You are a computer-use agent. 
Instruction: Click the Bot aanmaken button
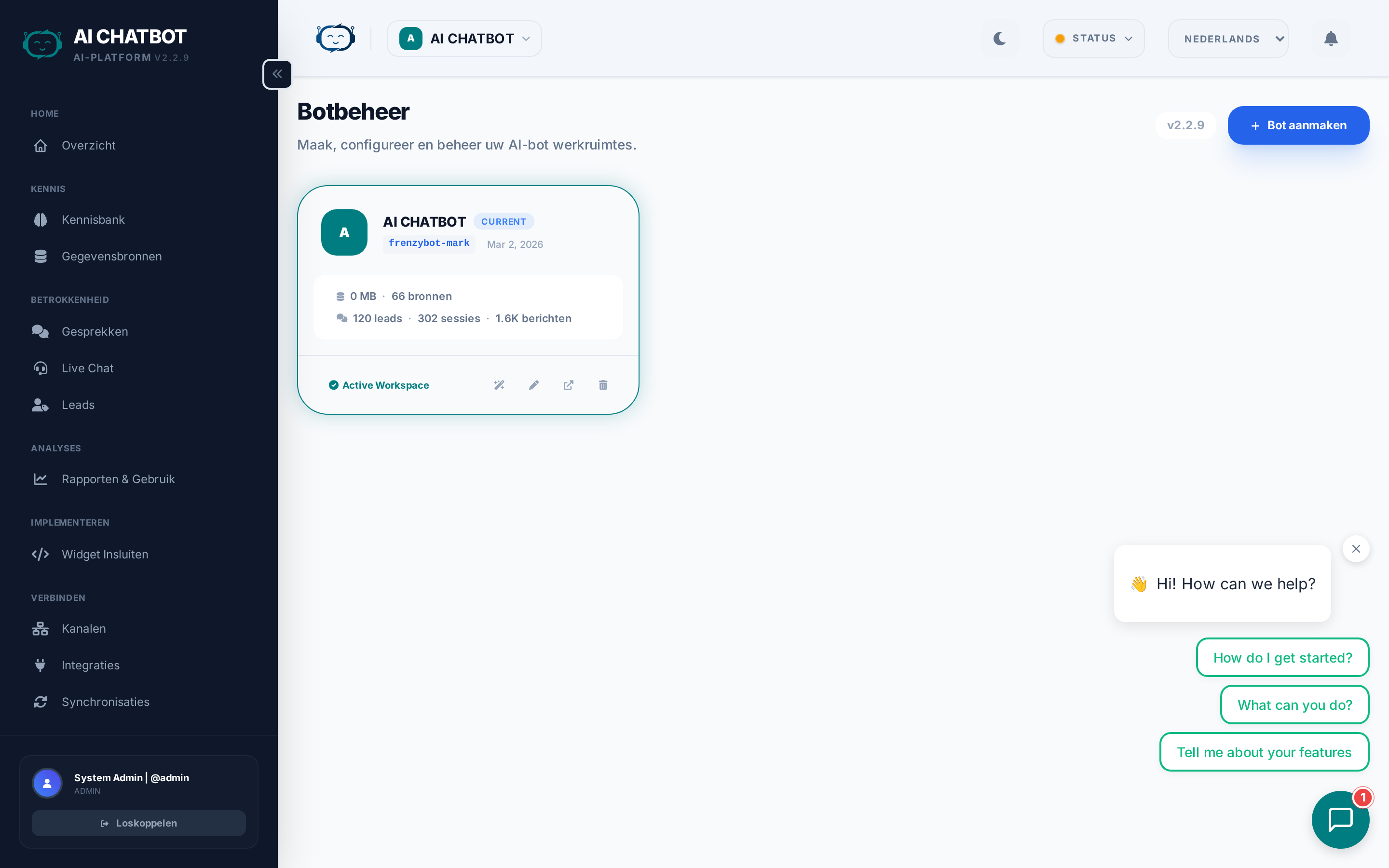click(x=1298, y=125)
